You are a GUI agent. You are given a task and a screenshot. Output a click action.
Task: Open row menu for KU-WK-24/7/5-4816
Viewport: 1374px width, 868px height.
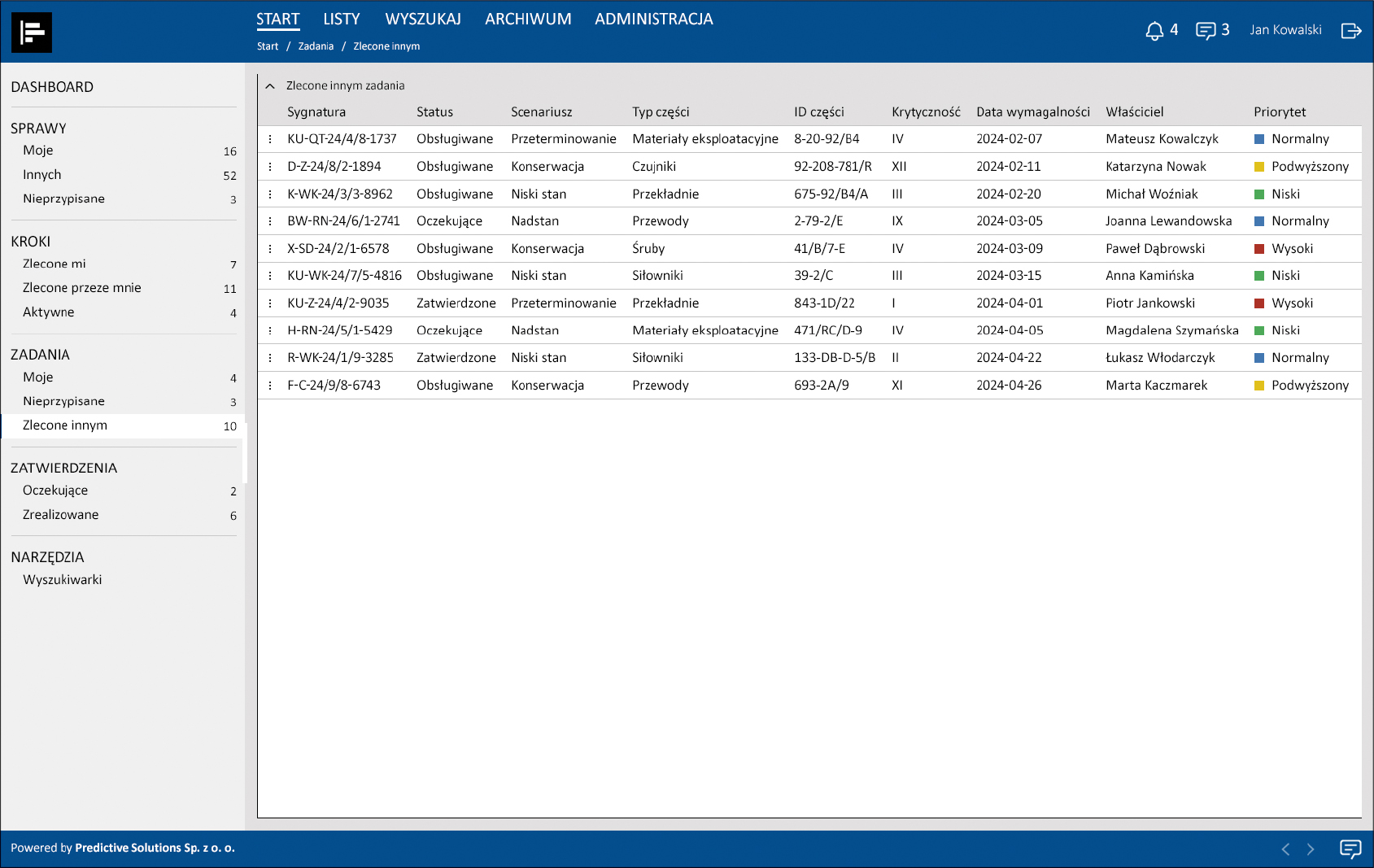270,276
